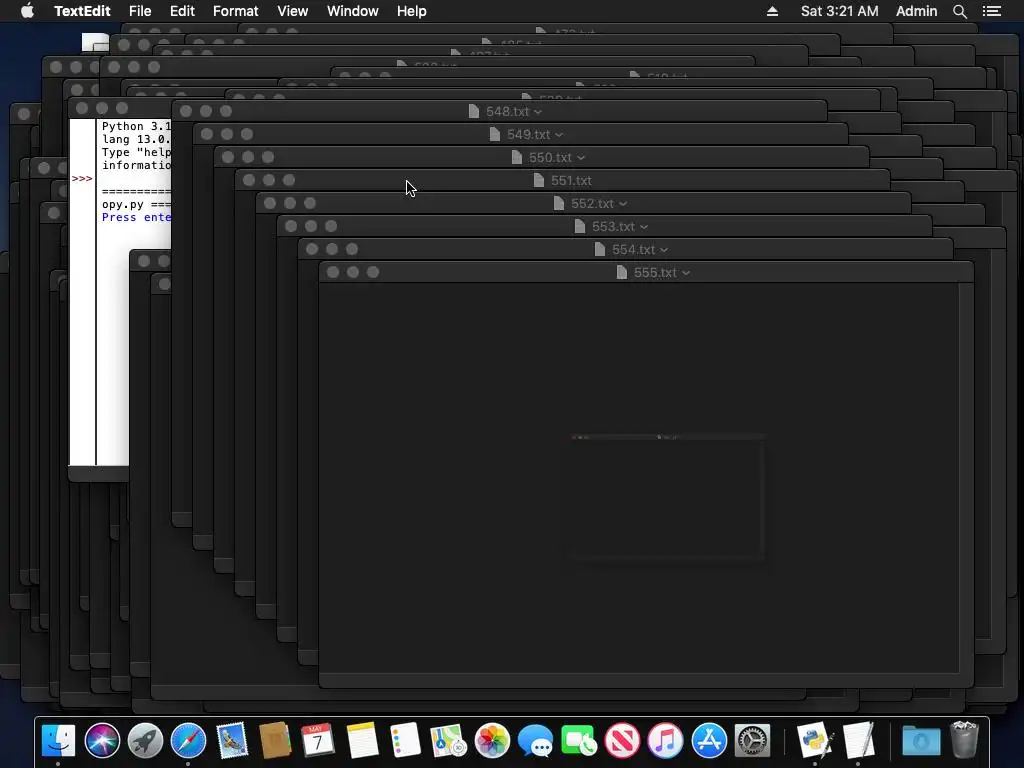1024x768 pixels.
Task: Click the >>> prompt in Python shell
Action: coord(82,178)
